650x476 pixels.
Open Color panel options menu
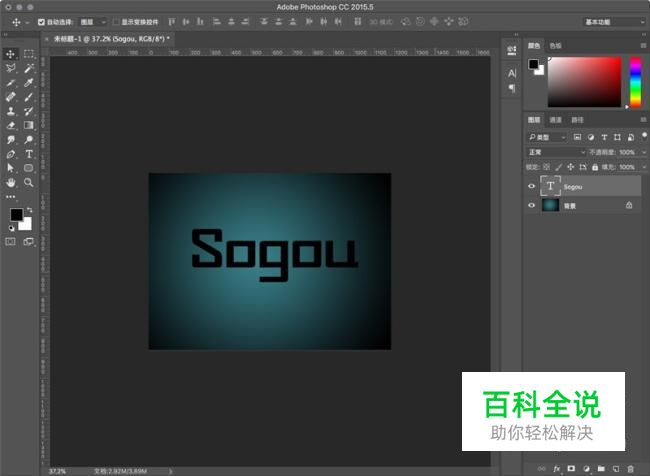[x=643, y=46]
